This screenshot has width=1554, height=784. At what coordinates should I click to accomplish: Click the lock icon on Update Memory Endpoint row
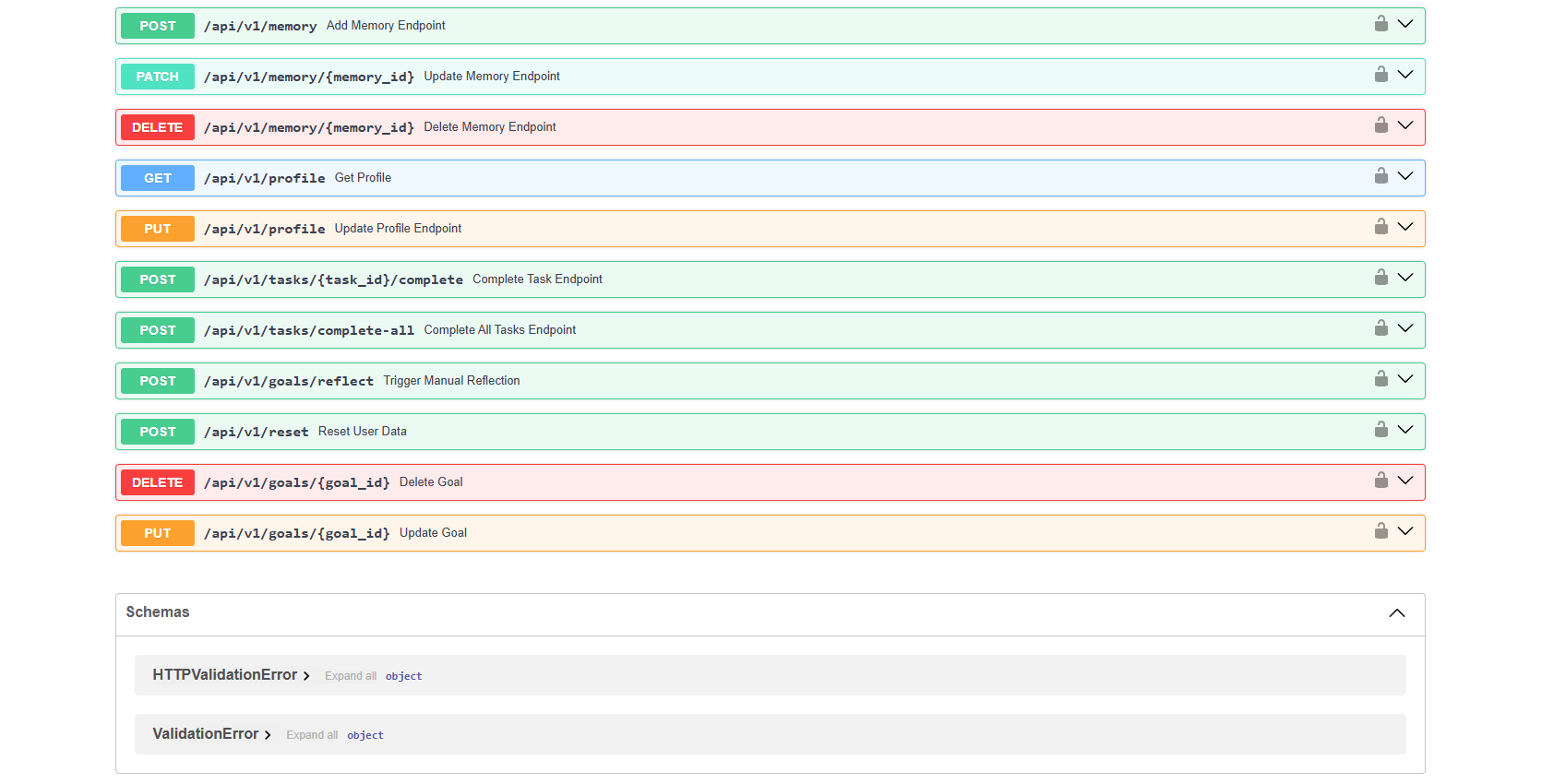click(x=1381, y=74)
